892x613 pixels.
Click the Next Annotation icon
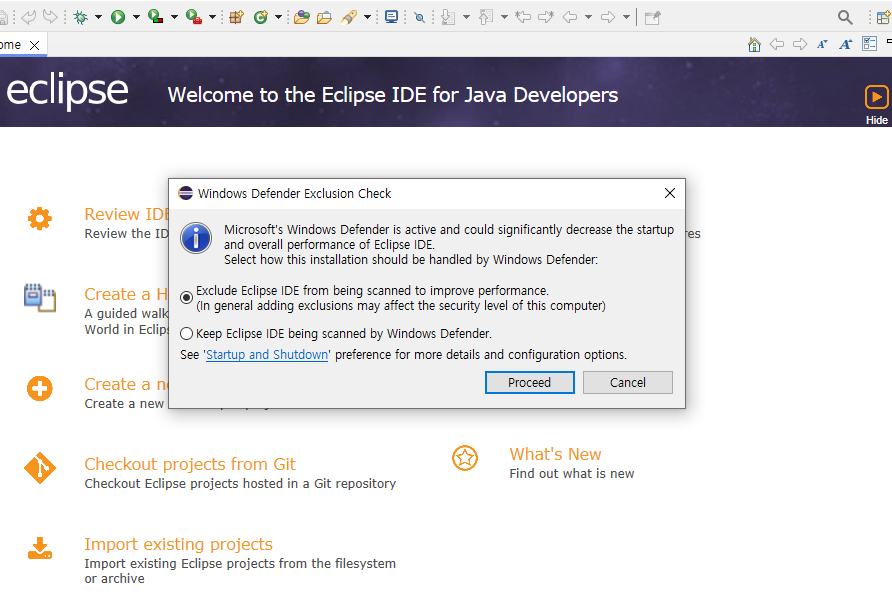[x=448, y=17]
